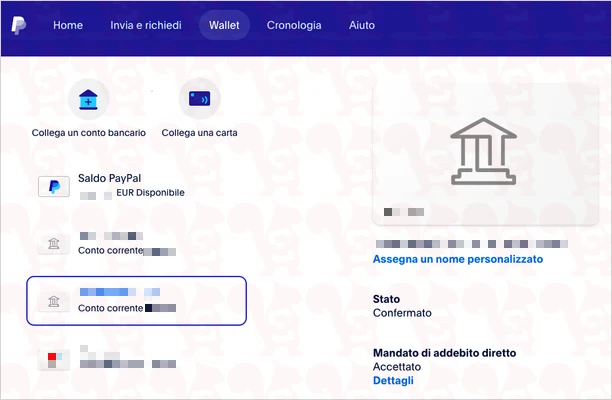Click the bank house plus icon

(x=88, y=99)
